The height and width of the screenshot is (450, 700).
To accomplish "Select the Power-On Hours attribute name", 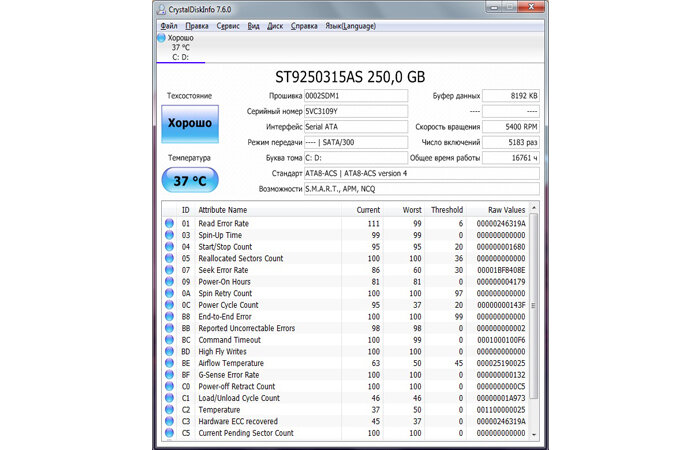I will click(224, 281).
